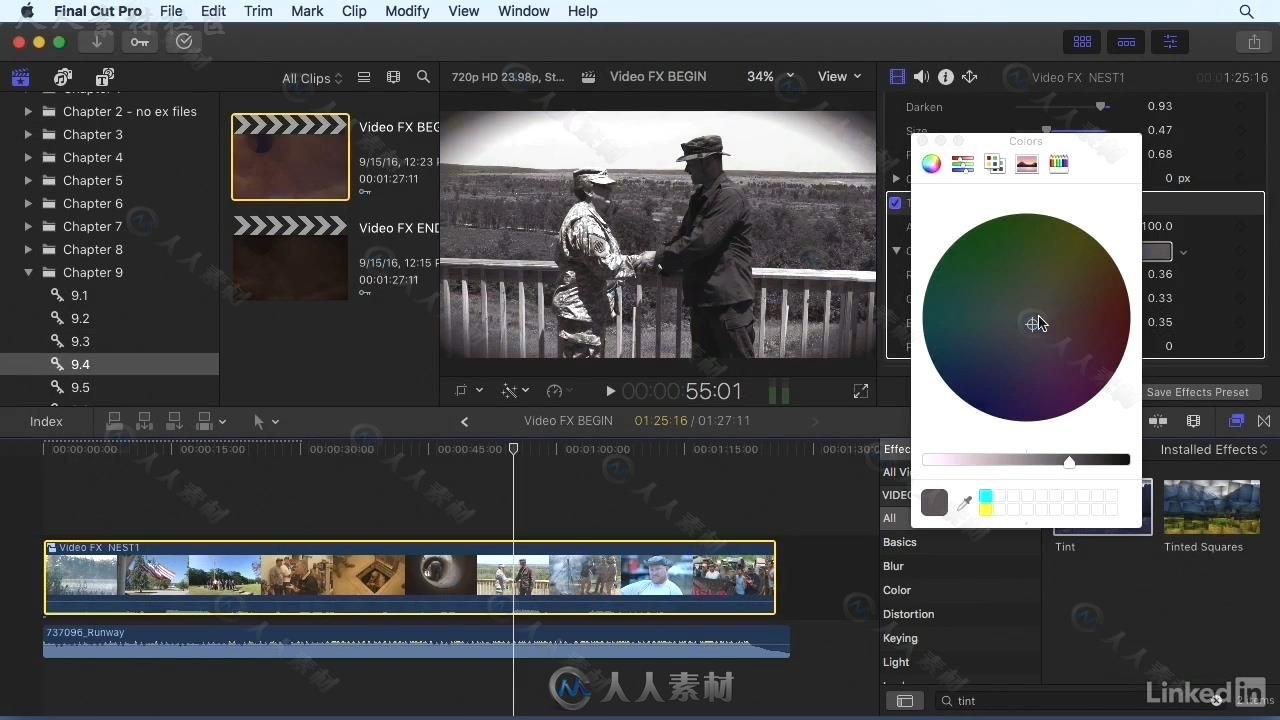Click the current color swatch in Colors
This screenshot has height=720, width=1280.
(934, 503)
